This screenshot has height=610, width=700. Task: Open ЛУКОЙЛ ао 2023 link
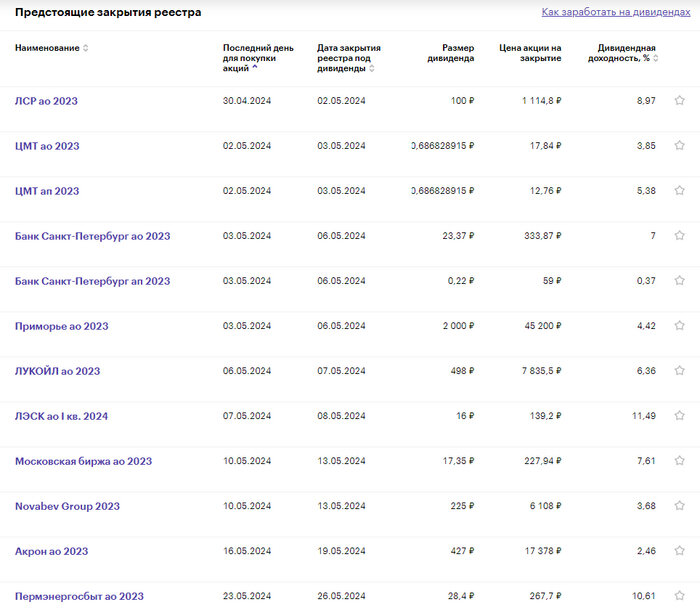(58, 372)
